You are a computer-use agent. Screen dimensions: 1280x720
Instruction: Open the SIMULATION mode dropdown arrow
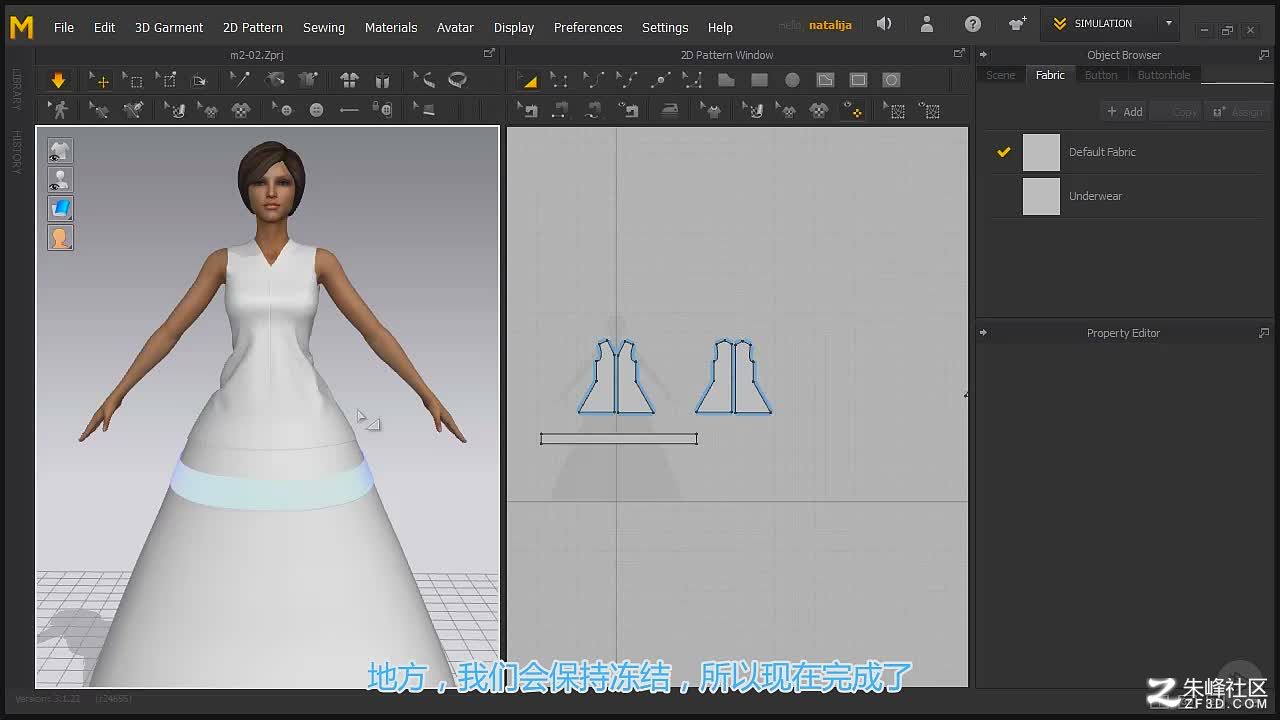click(x=1169, y=23)
